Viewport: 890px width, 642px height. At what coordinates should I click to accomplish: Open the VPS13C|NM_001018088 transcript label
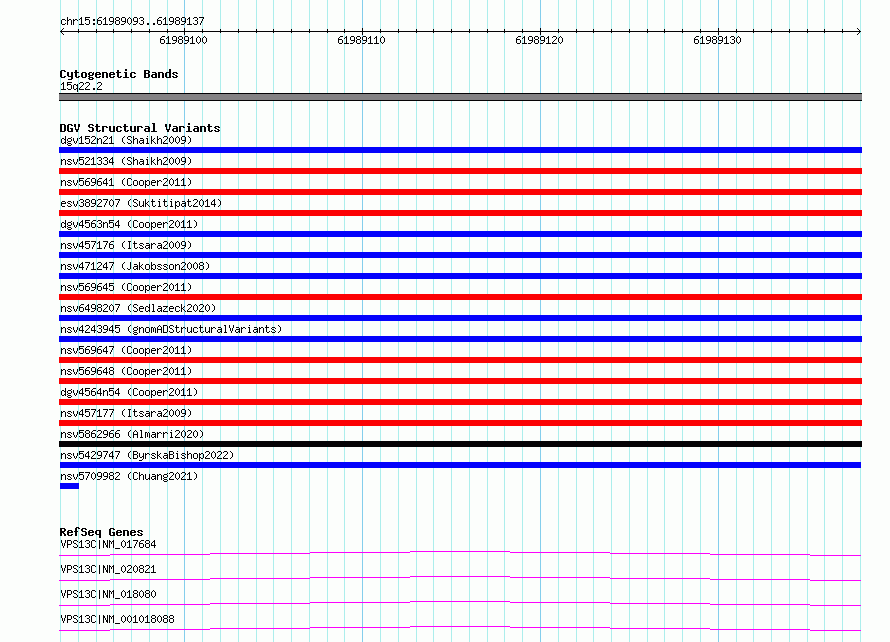(x=117, y=619)
